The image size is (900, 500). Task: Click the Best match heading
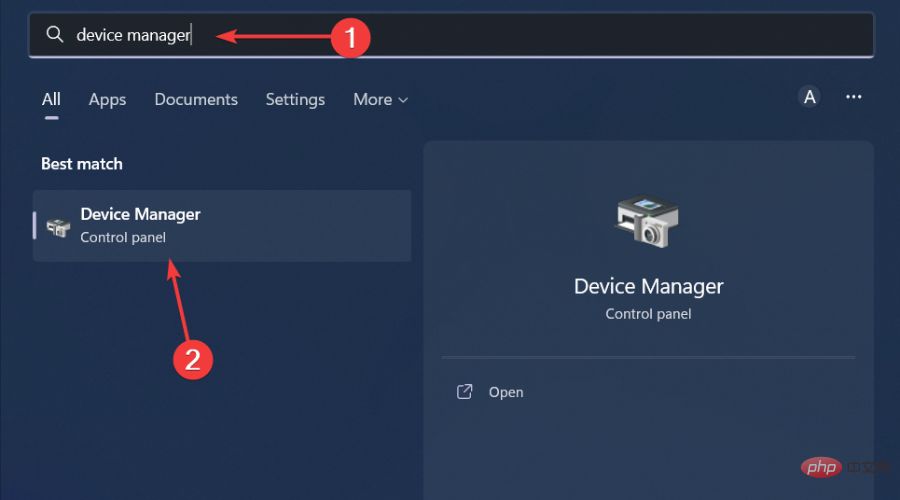click(x=82, y=164)
